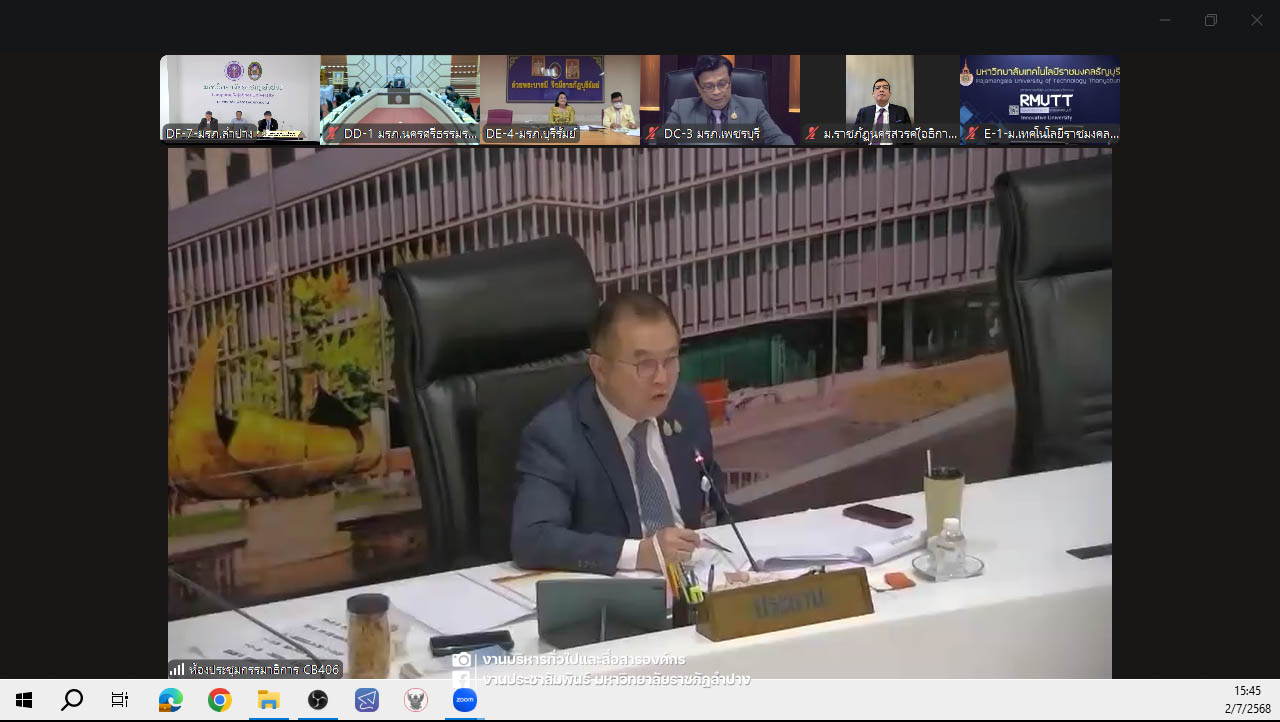The width and height of the screenshot is (1280, 722).
Task: Open Task View on the taskbar
Action: click(120, 700)
